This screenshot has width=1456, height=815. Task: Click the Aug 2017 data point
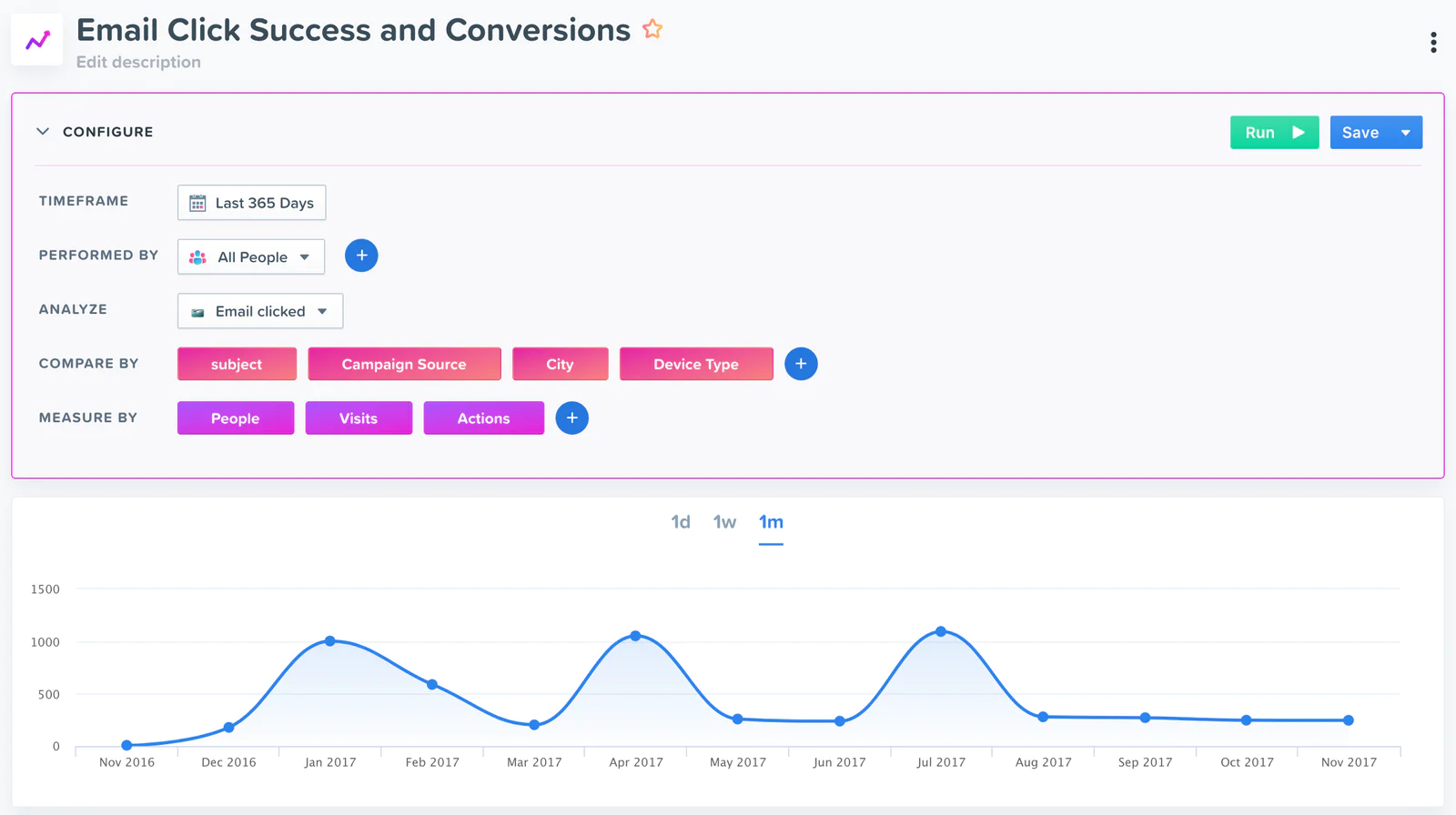pos(1043,717)
